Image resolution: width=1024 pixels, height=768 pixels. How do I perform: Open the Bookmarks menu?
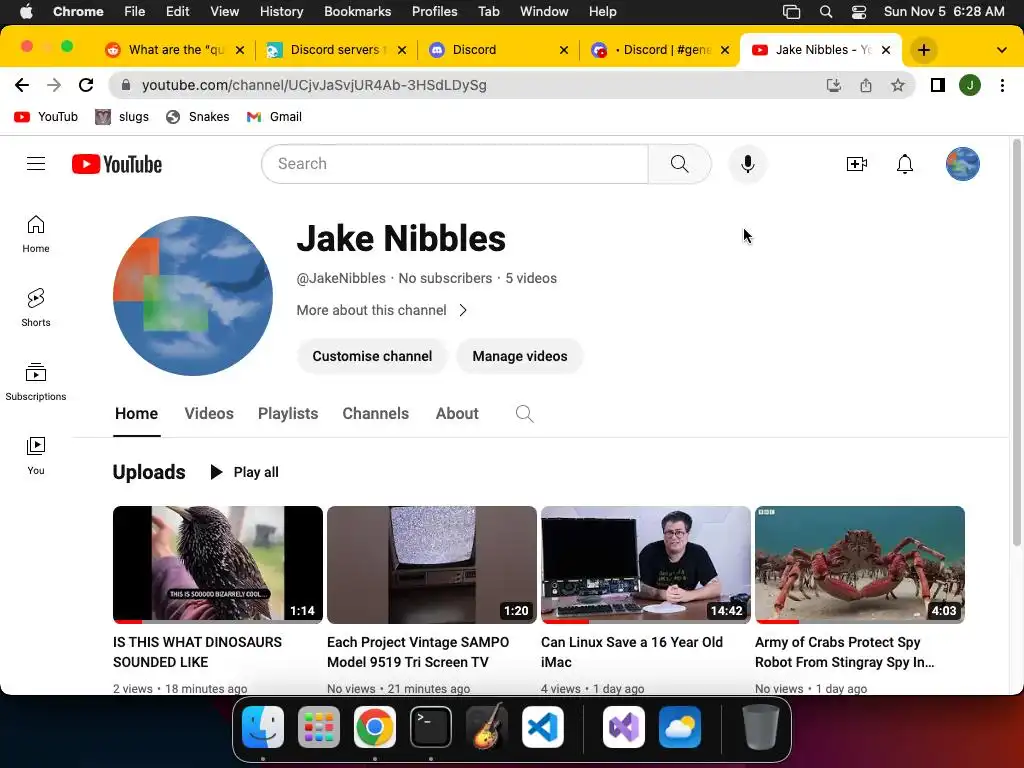point(357,11)
